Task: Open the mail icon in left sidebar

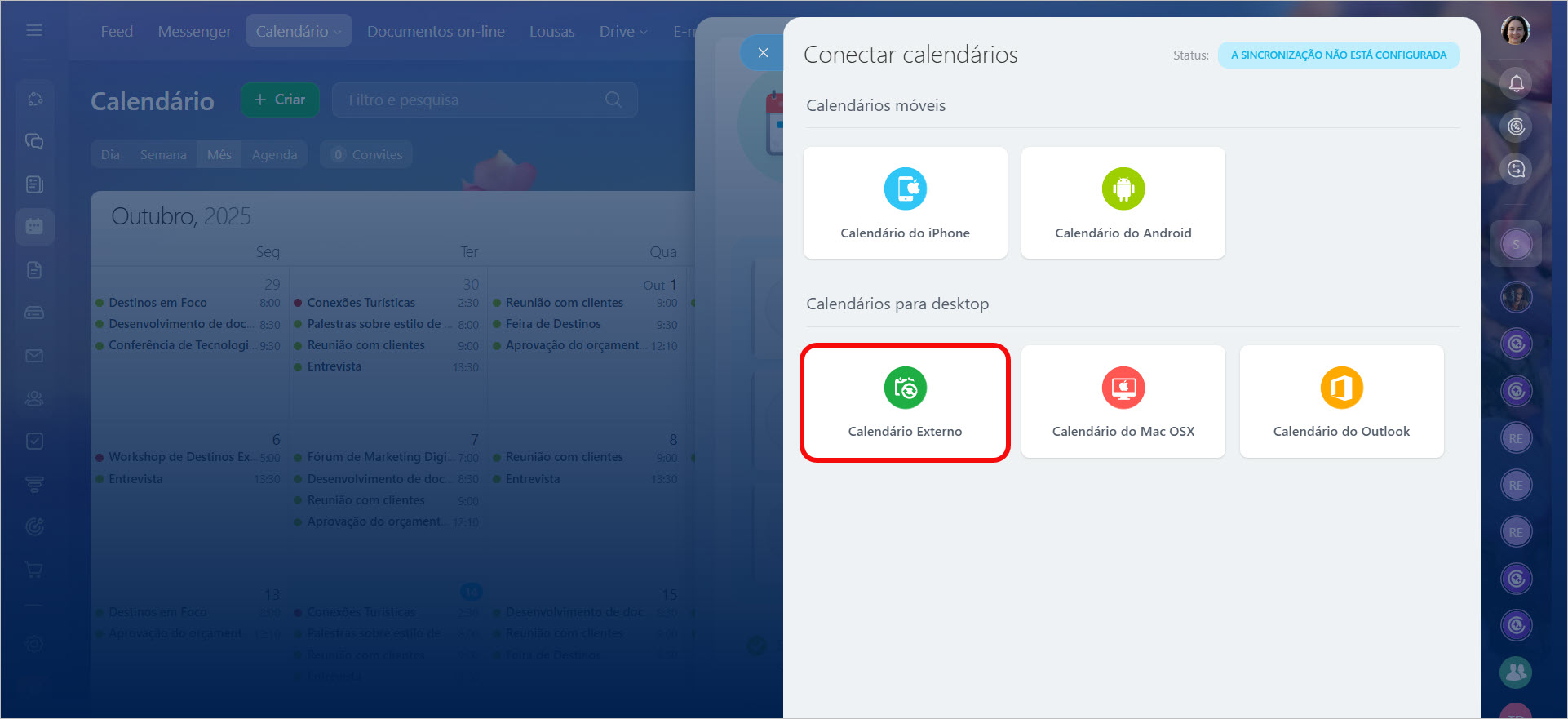Action: click(34, 356)
